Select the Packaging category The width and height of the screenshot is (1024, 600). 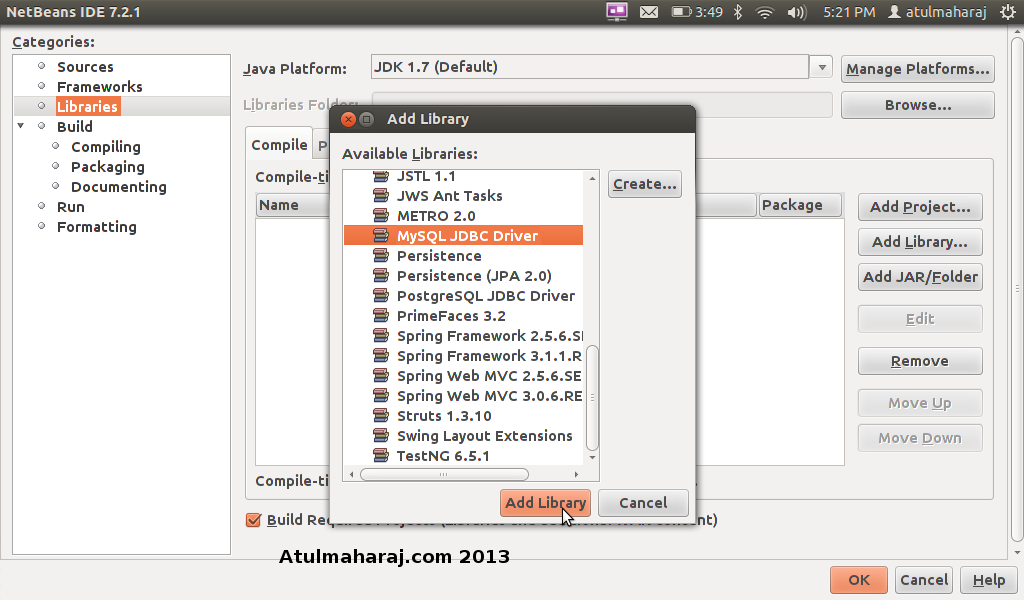coord(108,166)
